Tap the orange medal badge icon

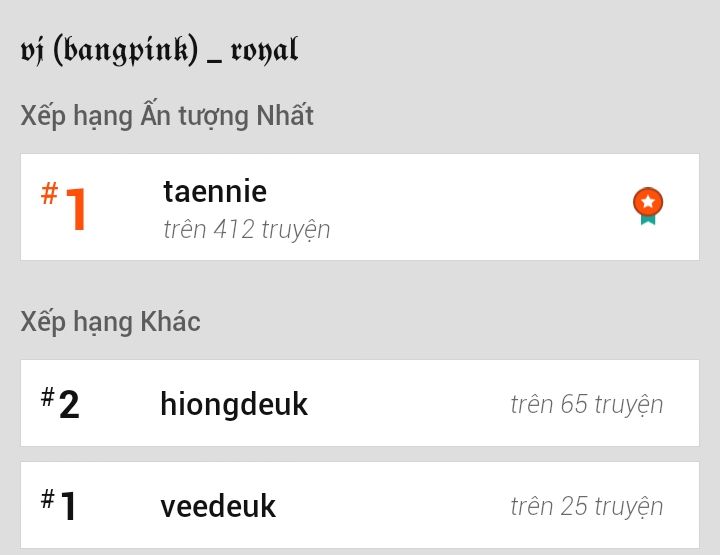[648, 204]
